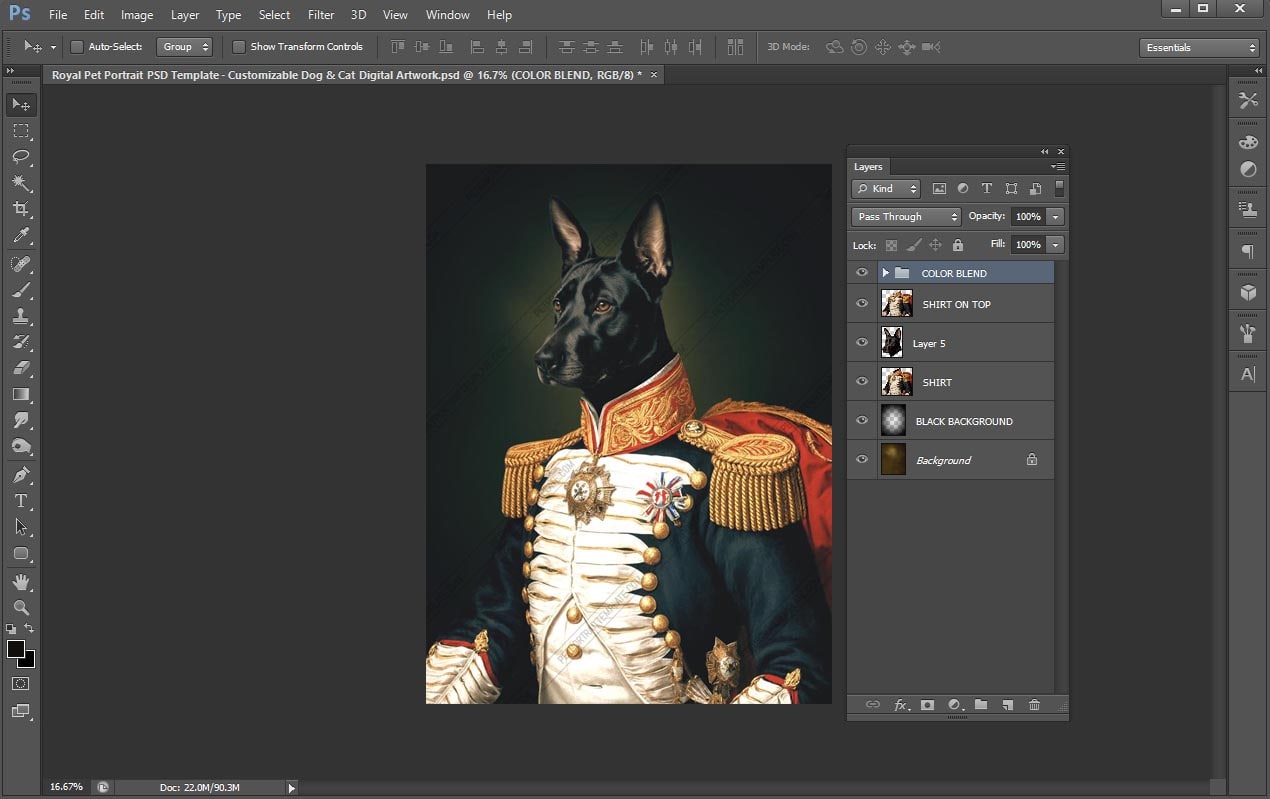Image resolution: width=1270 pixels, height=799 pixels.
Task: Select the Zoom tool
Action: click(21, 607)
